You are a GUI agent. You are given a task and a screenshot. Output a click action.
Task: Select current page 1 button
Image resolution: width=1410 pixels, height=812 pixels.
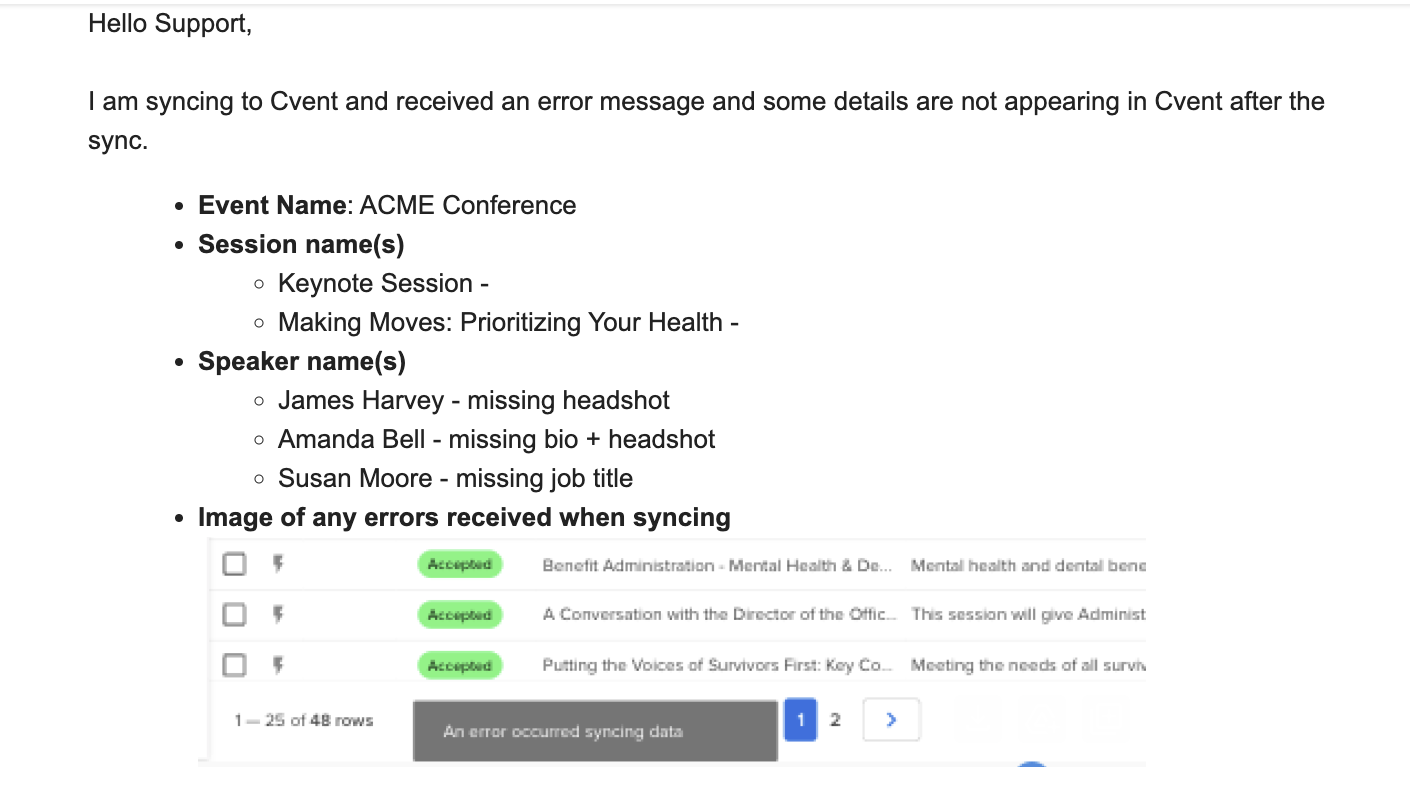[x=801, y=720]
